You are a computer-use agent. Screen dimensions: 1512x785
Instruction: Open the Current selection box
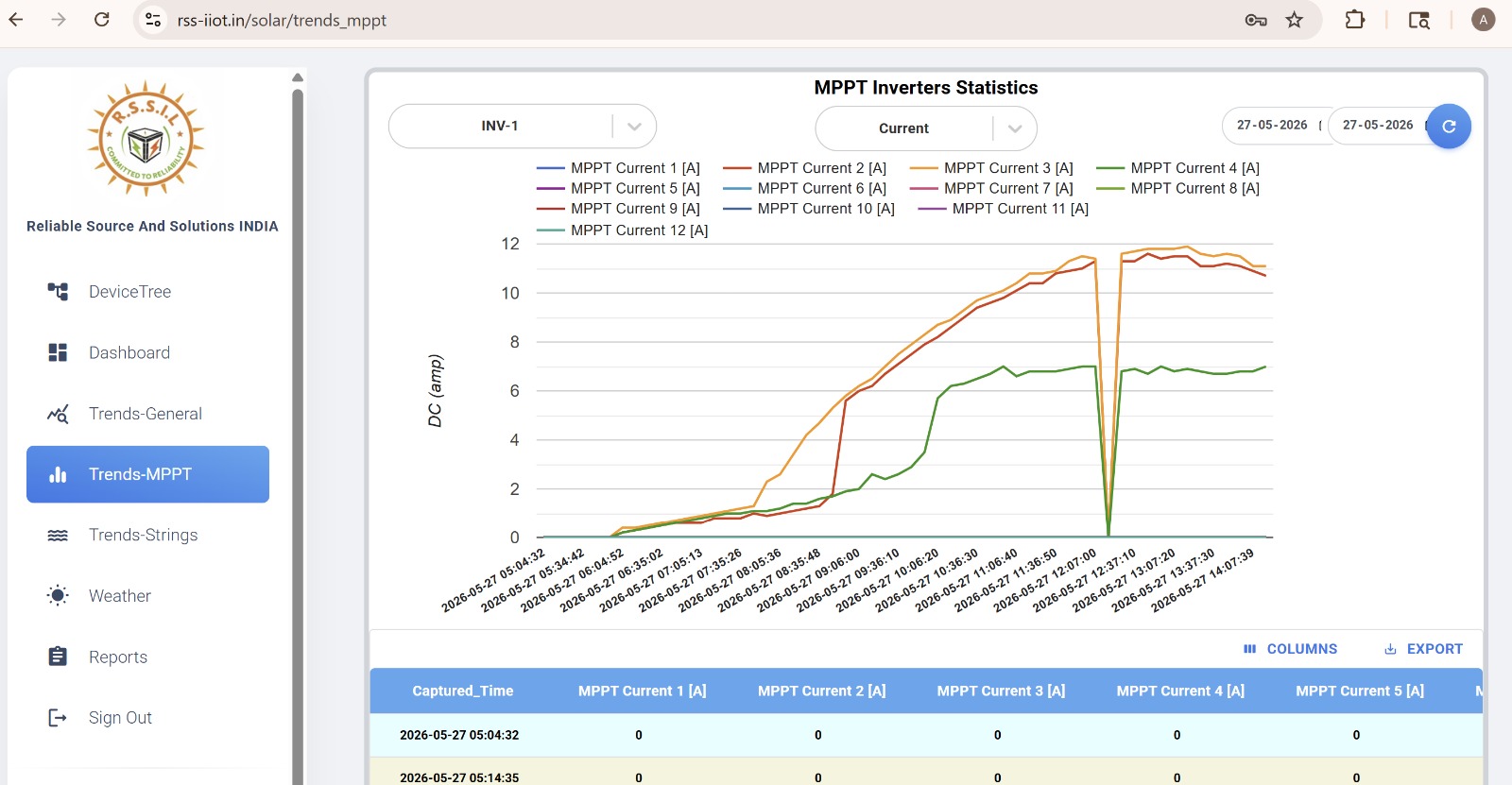pyautogui.click(x=926, y=128)
